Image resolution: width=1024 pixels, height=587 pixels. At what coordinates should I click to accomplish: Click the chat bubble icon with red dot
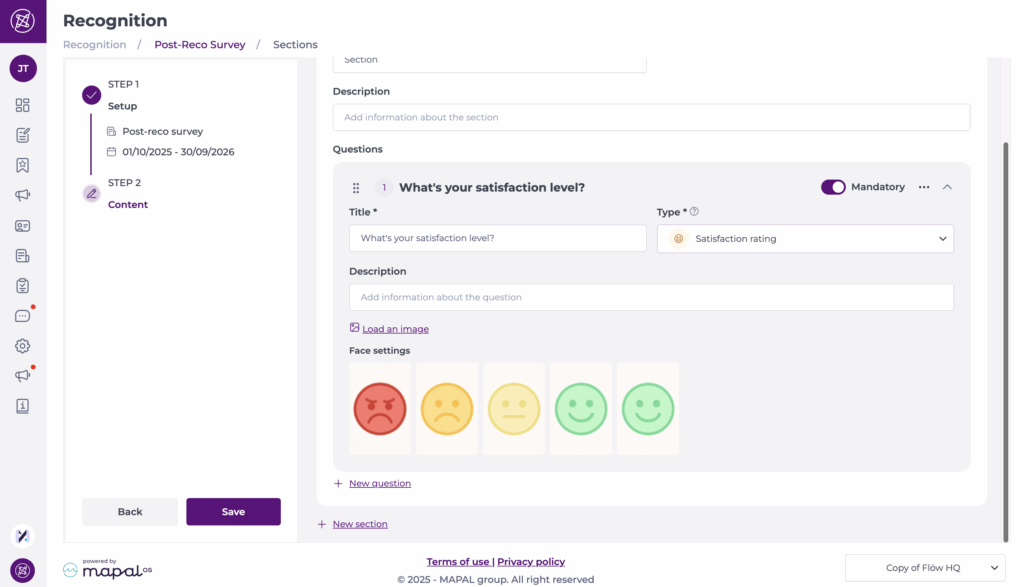pyautogui.click(x=22, y=316)
